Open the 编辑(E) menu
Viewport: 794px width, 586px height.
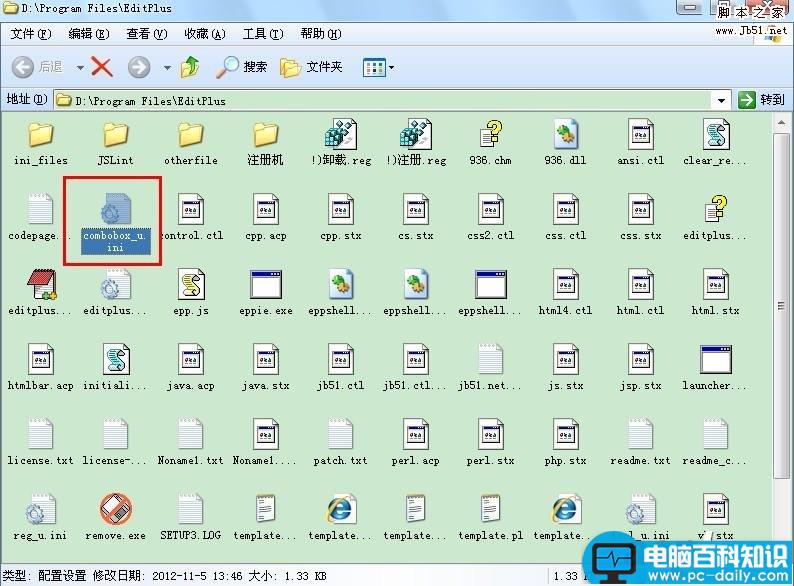89,34
